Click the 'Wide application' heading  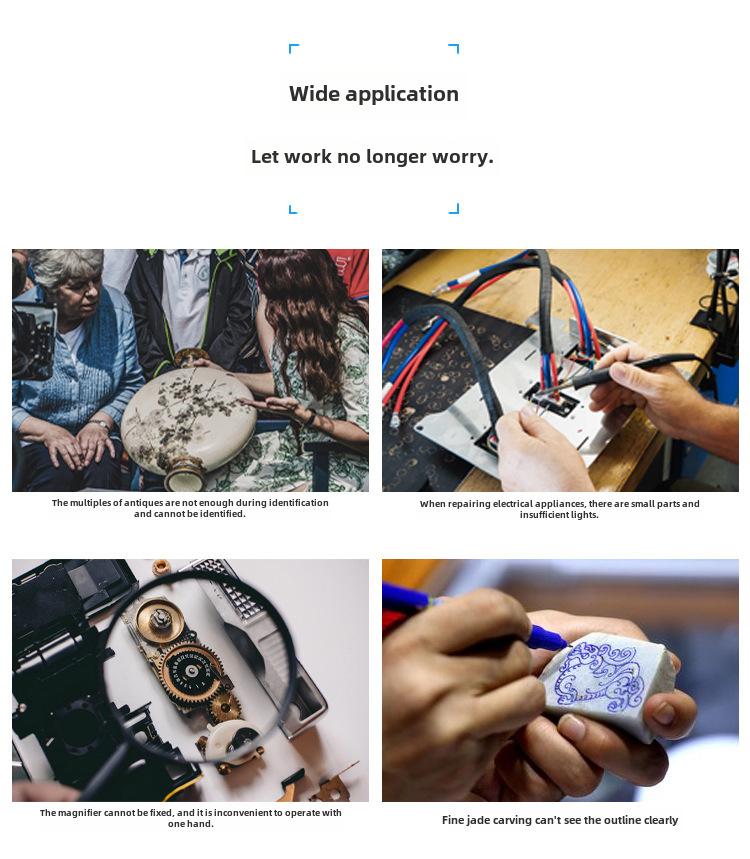(x=374, y=94)
